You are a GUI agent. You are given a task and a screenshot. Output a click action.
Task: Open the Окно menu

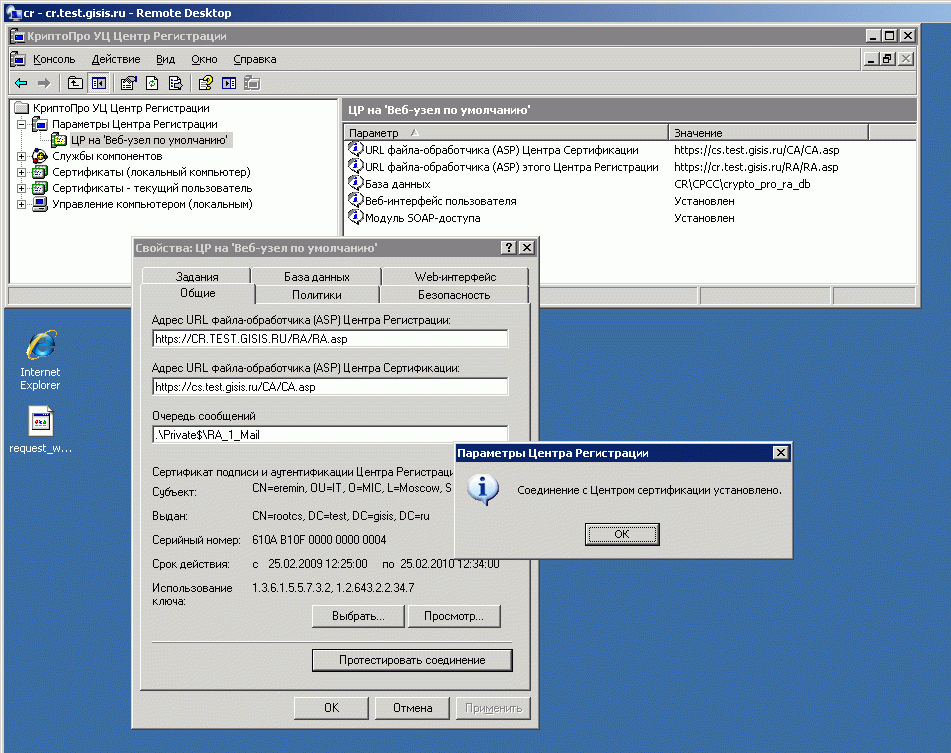click(x=204, y=59)
